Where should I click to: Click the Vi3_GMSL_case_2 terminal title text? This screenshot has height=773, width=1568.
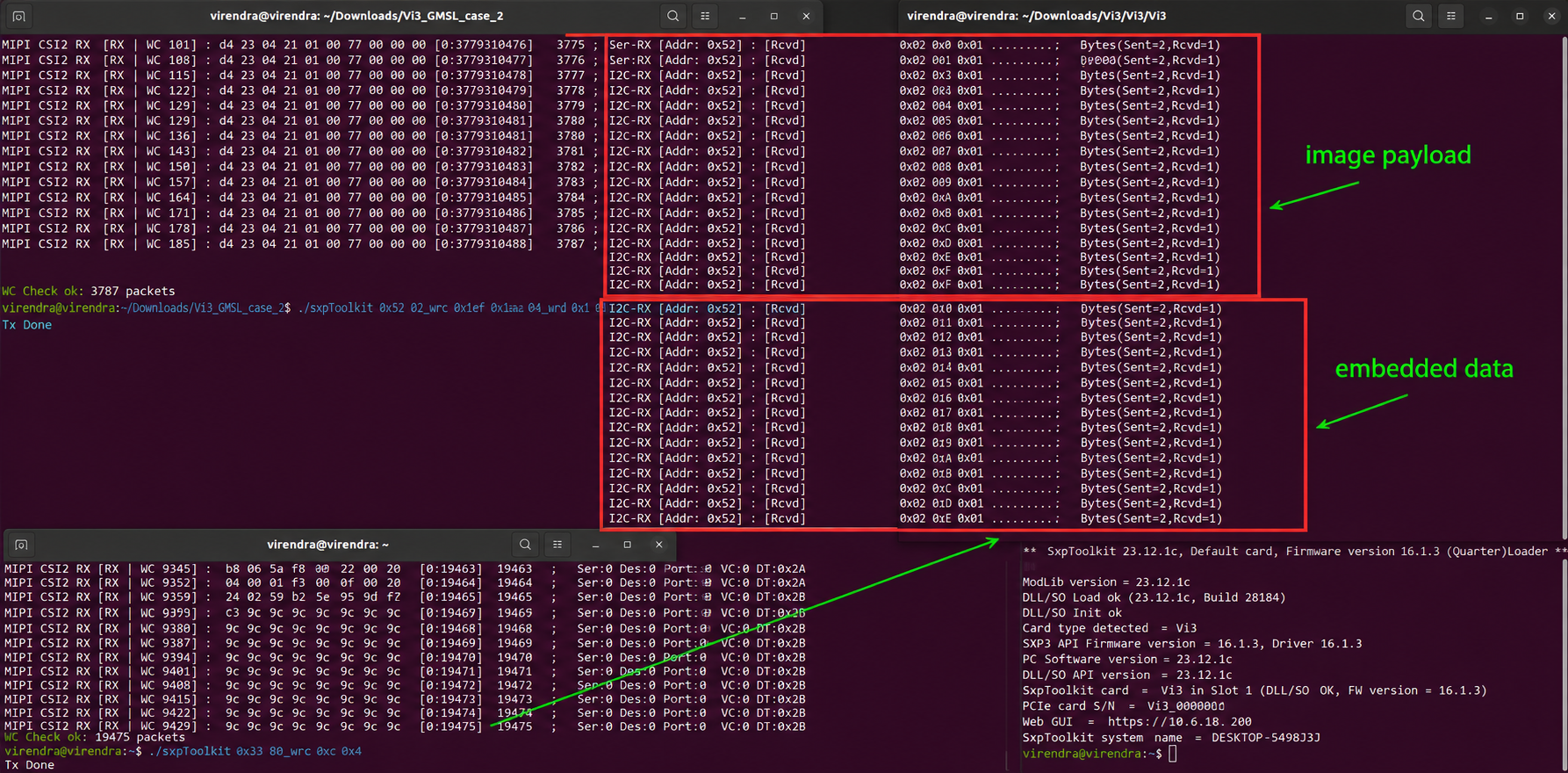click(356, 16)
